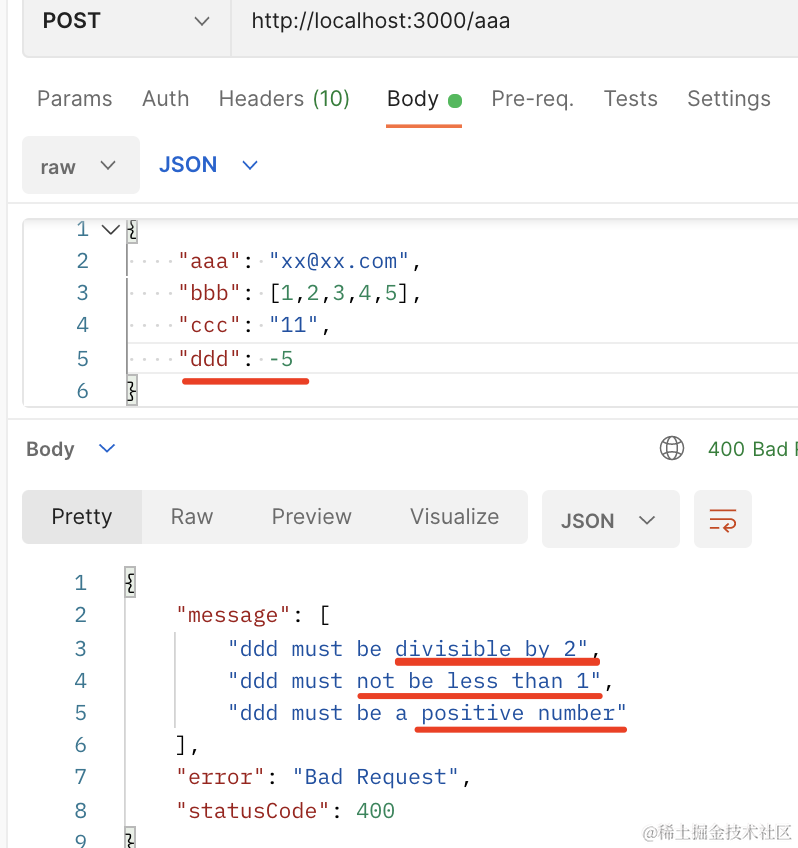This screenshot has width=798, height=848.
Task: Show the Preview response view
Action: pyautogui.click(x=311, y=517)
